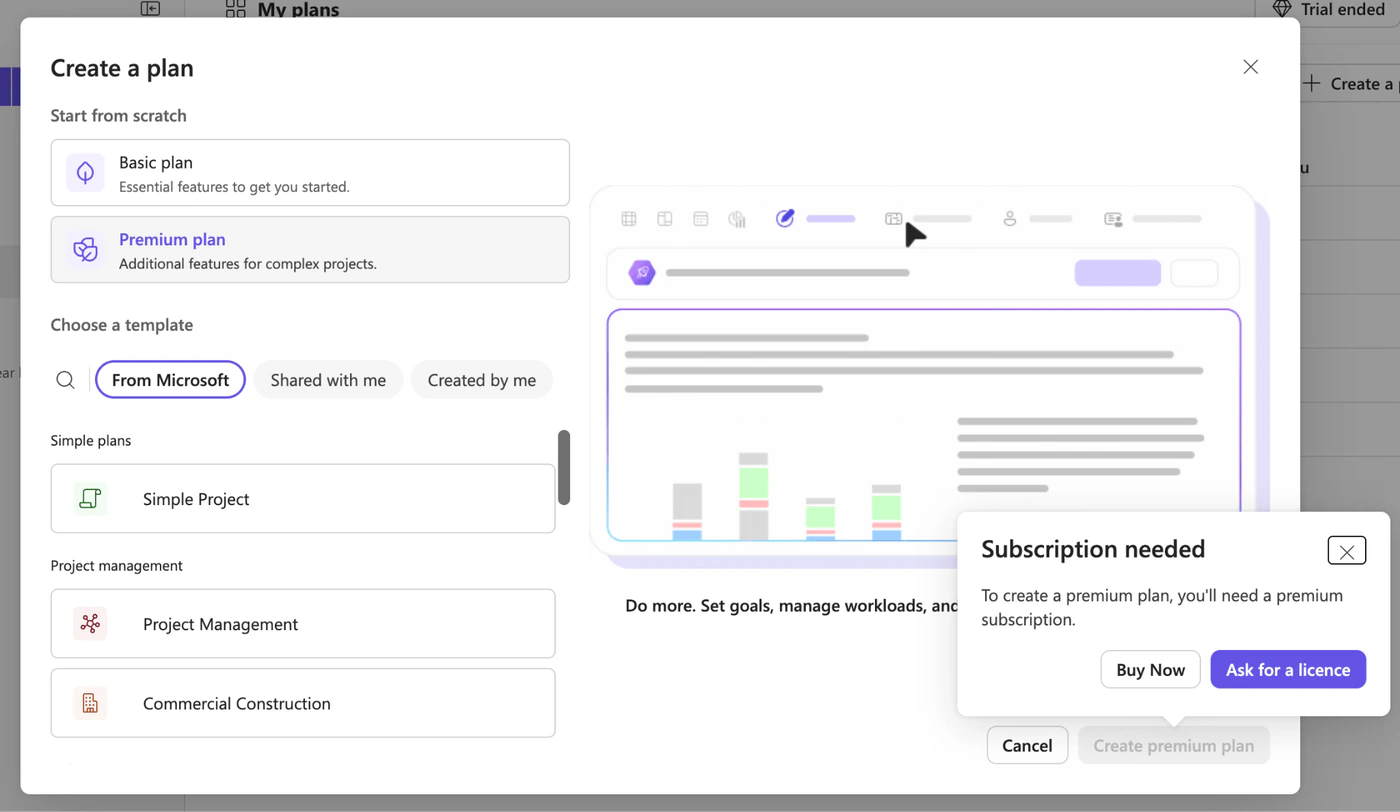This screenshot has width=1400, height=812.
Task: Click the Start from scratch heading
Action: [x=119, y=116]
